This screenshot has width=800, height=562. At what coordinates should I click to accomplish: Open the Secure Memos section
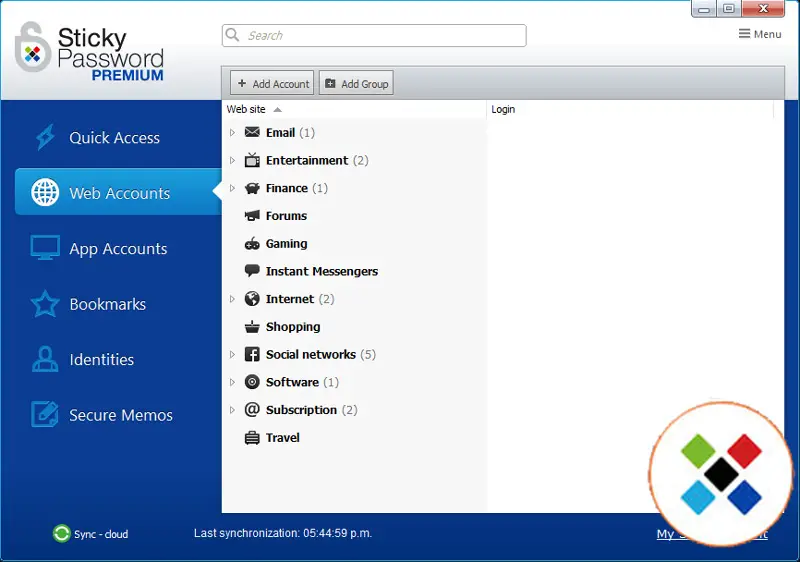click(x=121, y=415)
